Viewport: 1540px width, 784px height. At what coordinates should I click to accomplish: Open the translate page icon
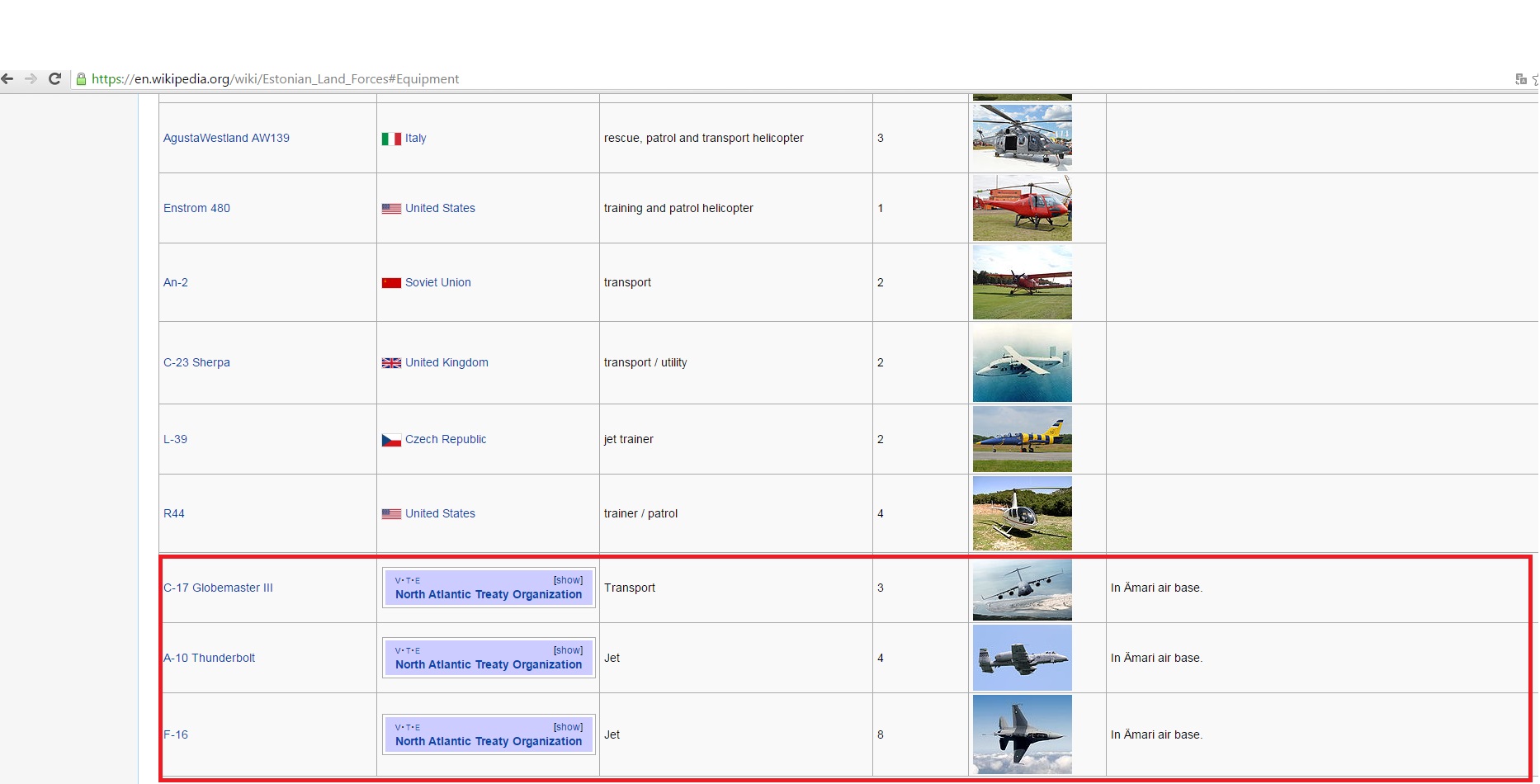[1520, 79]
